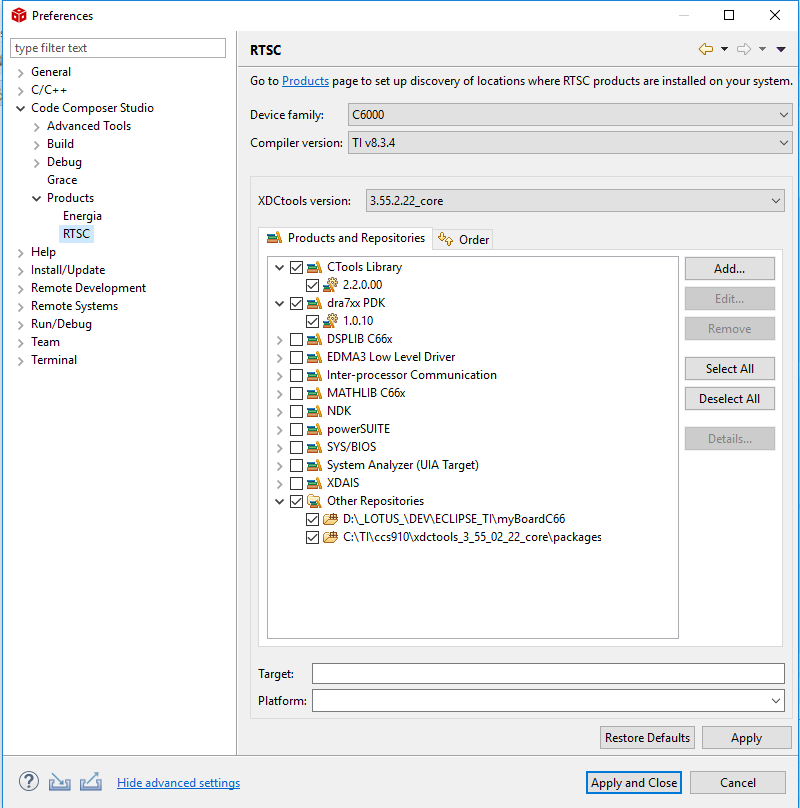The image size is (800, 808).
Task: Open the forward history dropdown arrow
Action: 762,49
